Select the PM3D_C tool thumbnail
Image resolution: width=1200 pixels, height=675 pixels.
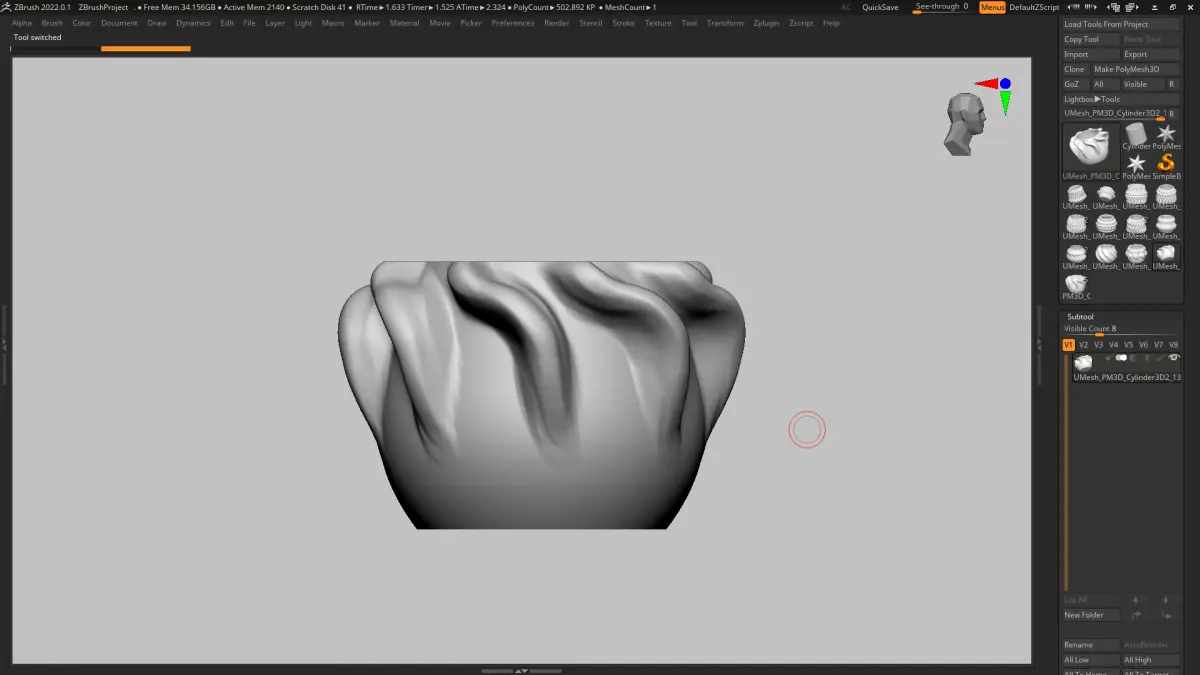pos(1076,286)
